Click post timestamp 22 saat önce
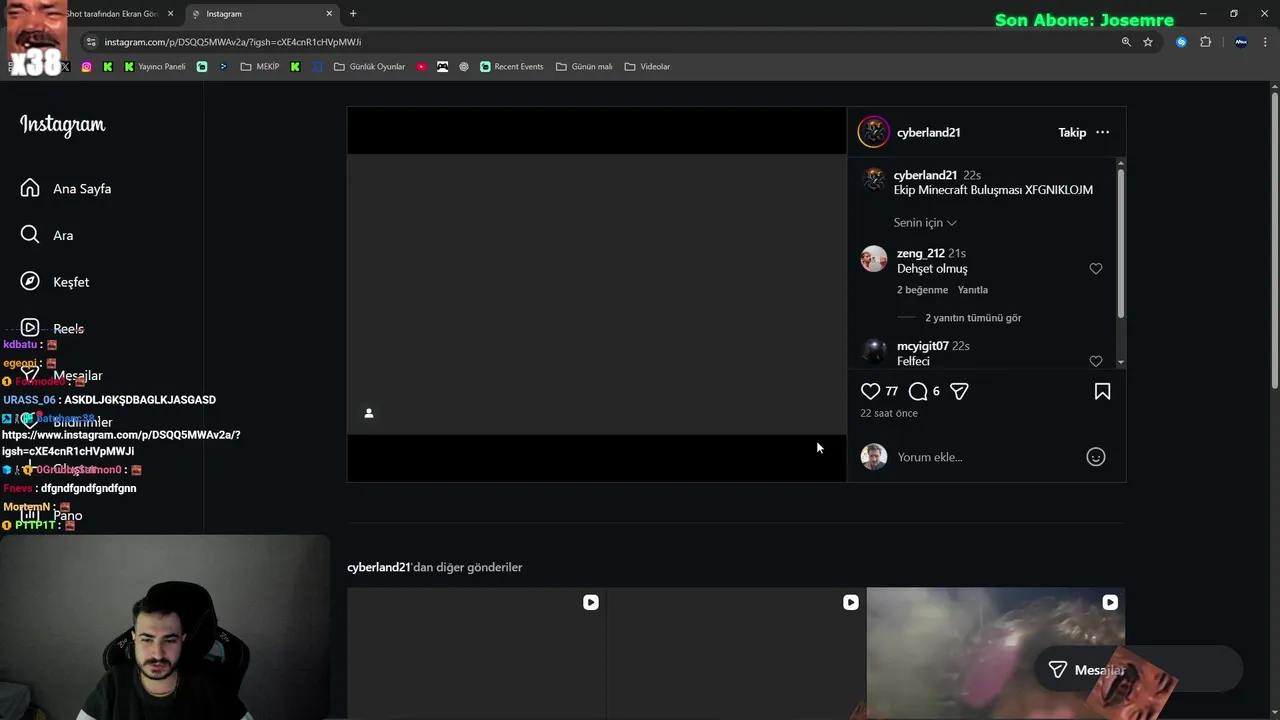 (889, 413)
